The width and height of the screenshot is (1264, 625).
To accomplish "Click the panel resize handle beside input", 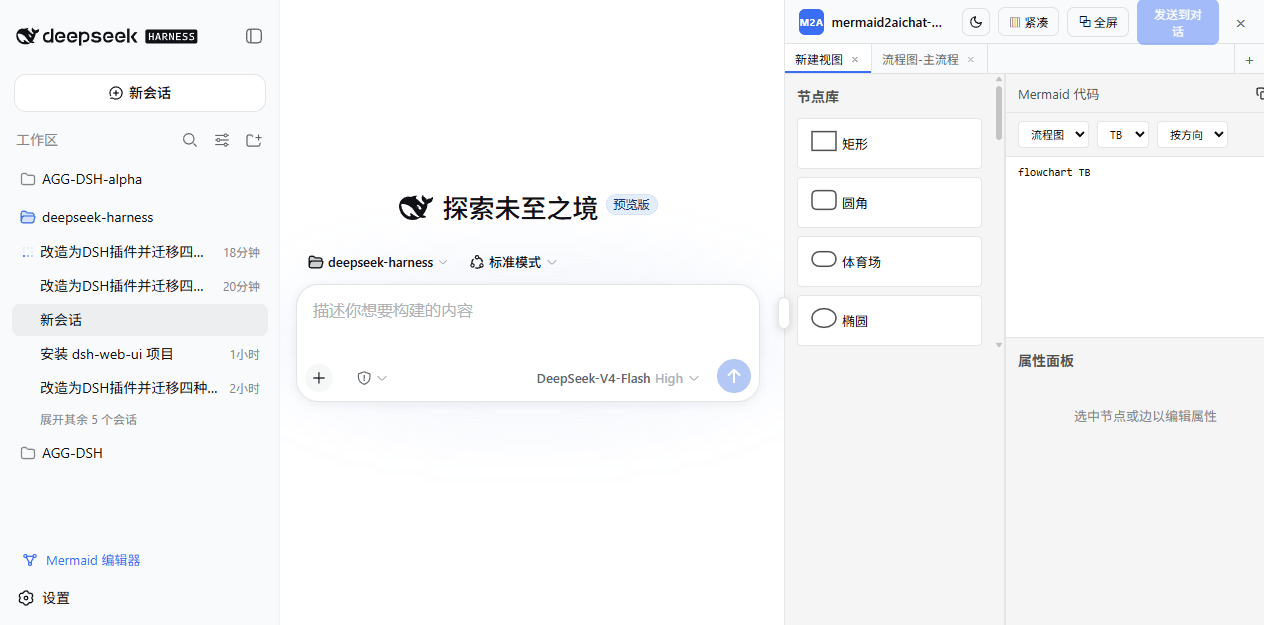I will pyautogui.click(x=784, y=313).
